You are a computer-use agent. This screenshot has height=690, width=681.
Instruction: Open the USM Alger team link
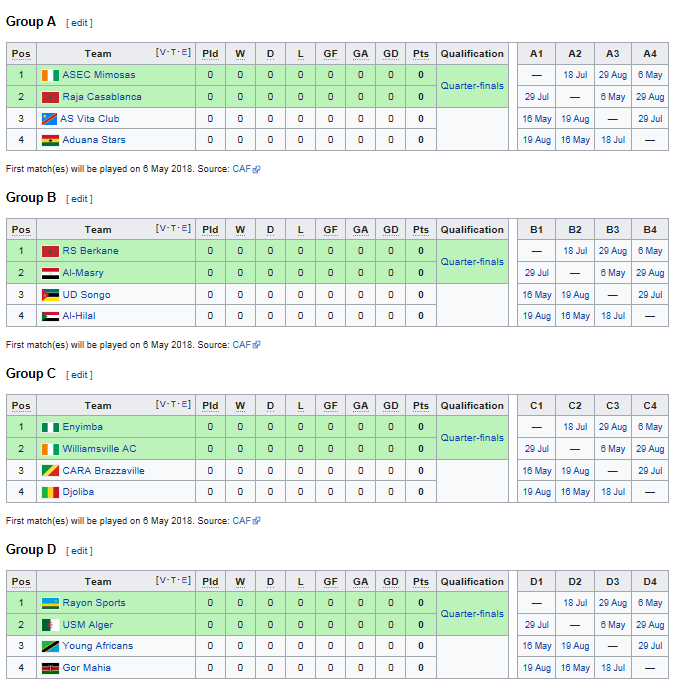[88, 625]
